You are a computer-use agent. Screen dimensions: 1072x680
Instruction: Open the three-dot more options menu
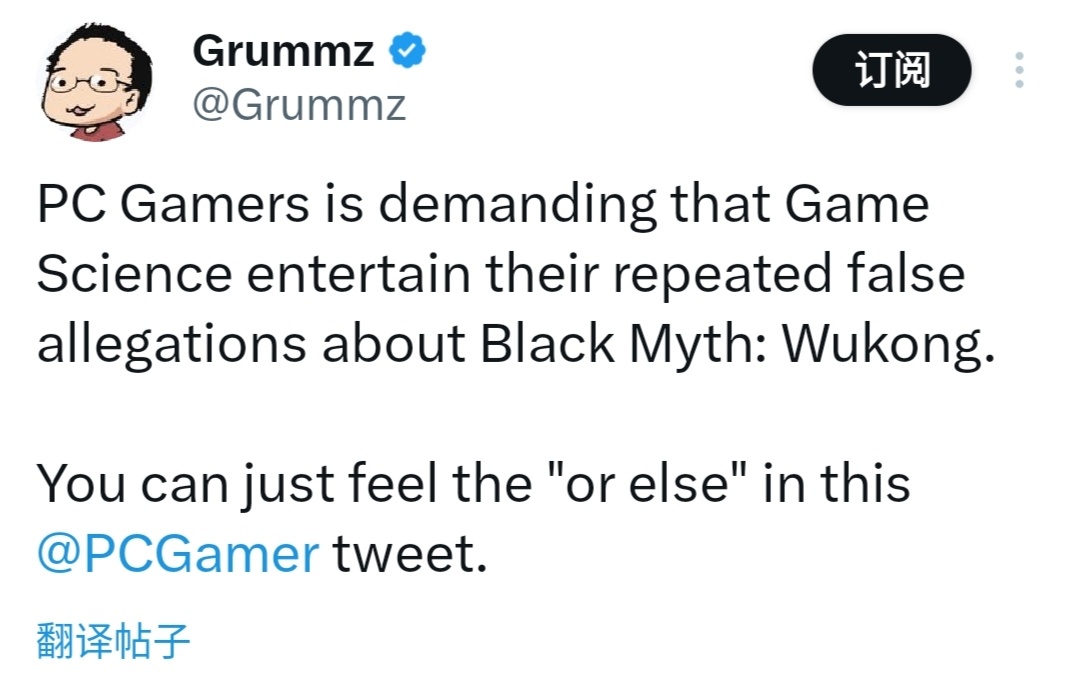[x=1018, y=70]
